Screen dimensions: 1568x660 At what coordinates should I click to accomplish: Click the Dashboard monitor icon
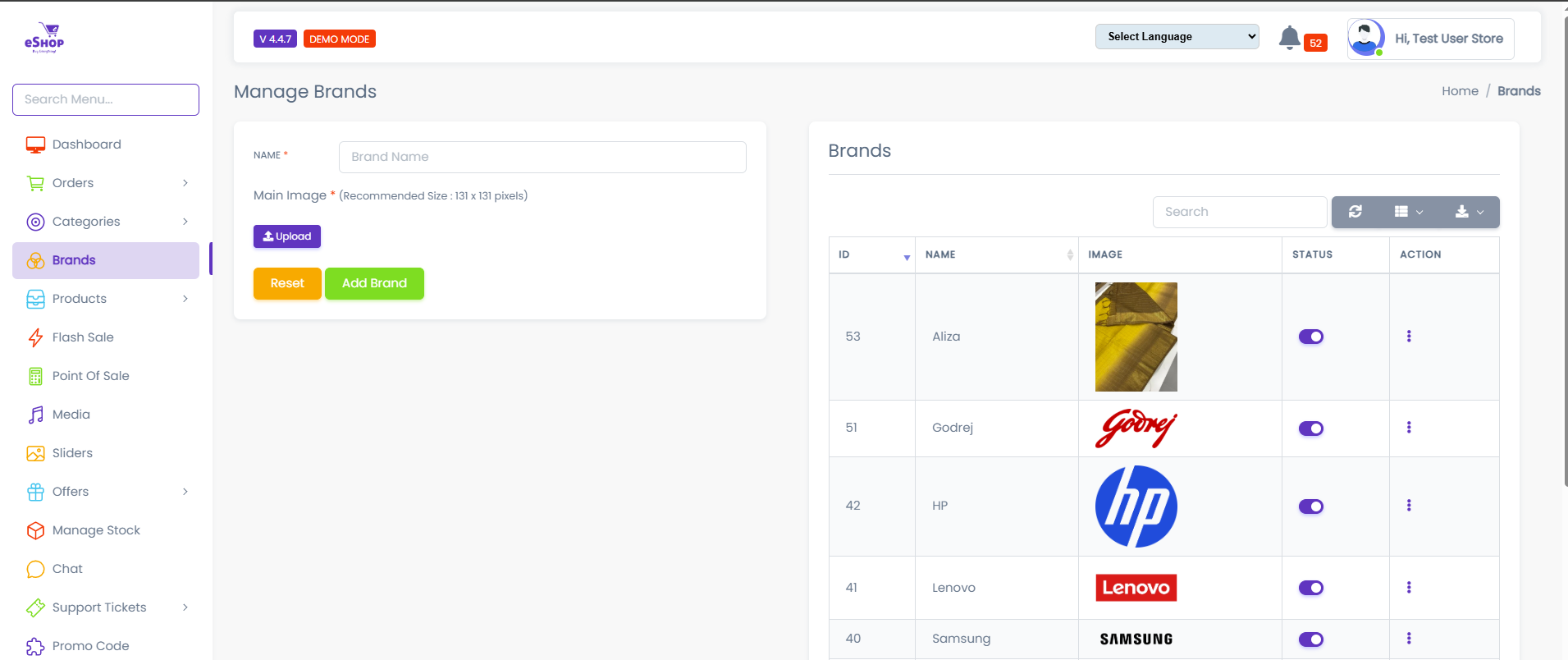tap(35, 144)
